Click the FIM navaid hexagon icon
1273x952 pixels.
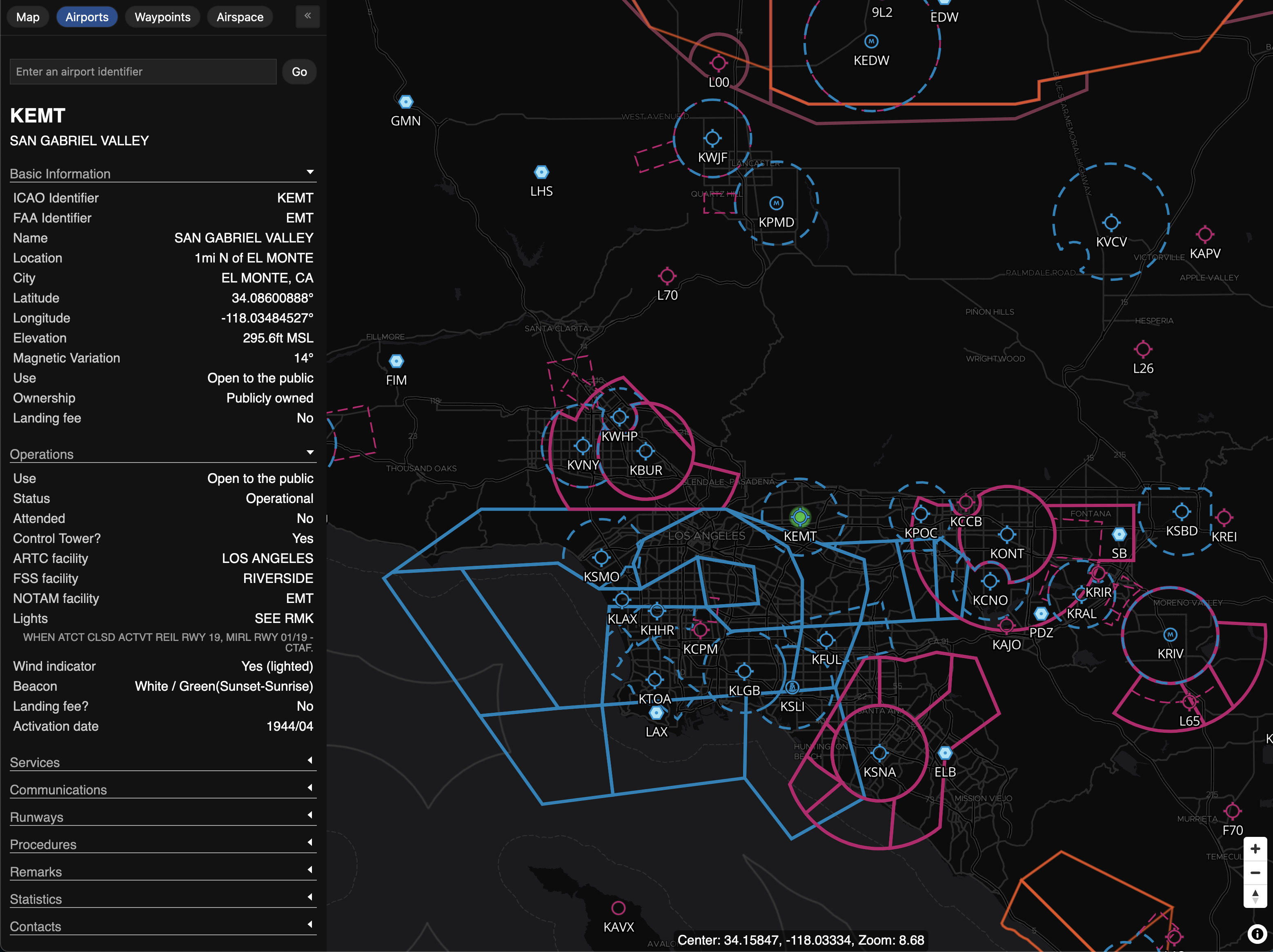coord(396,361)
